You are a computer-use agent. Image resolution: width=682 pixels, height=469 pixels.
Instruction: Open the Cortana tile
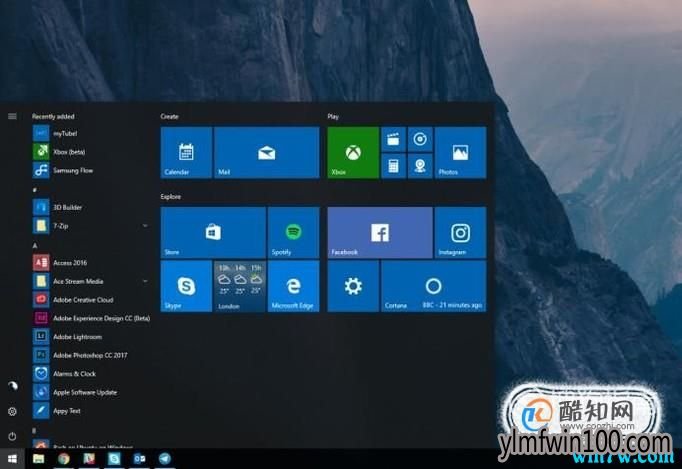pyautogui.click(x=434, y=286)
